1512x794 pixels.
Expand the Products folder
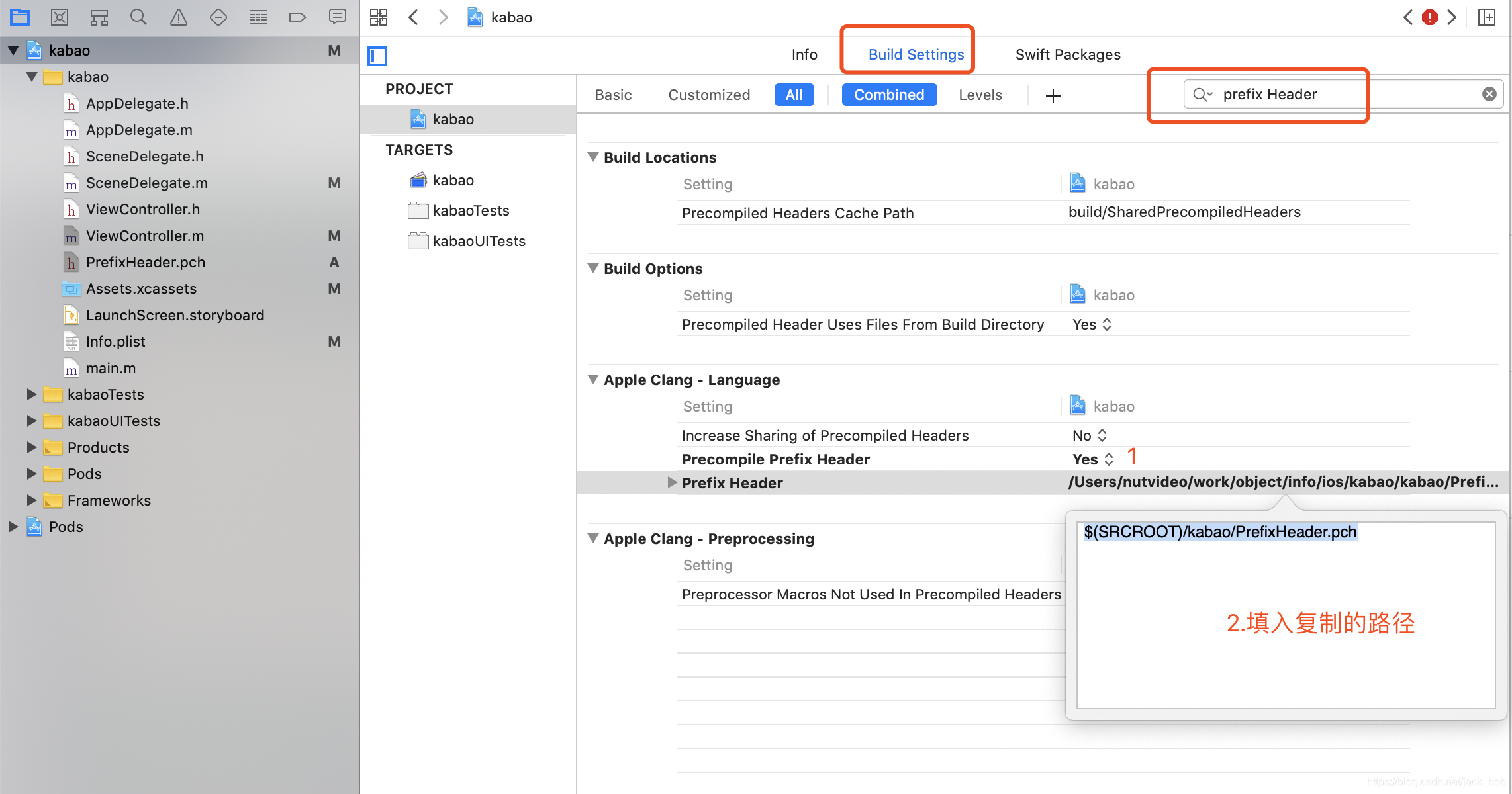(x=32, y=447)
